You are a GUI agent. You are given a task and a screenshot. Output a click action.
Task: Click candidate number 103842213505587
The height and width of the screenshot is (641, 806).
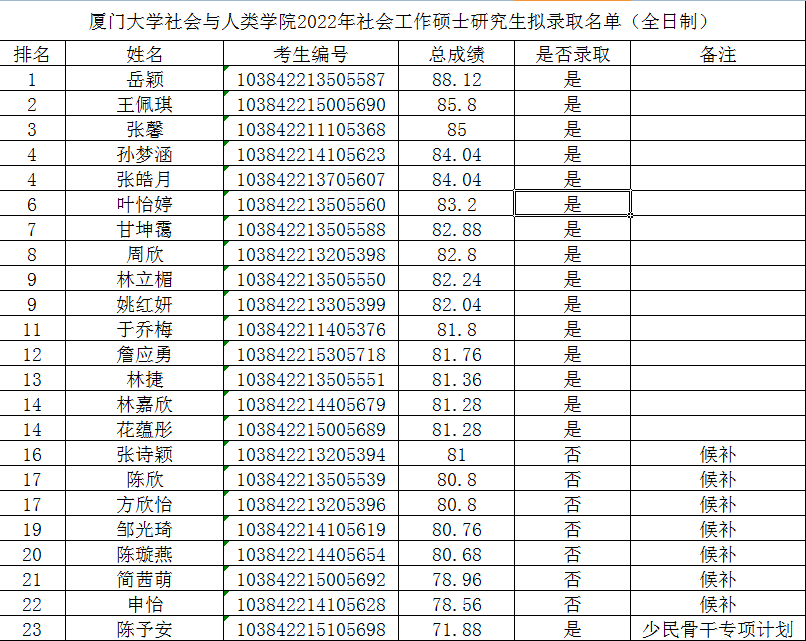click(311, 79)
